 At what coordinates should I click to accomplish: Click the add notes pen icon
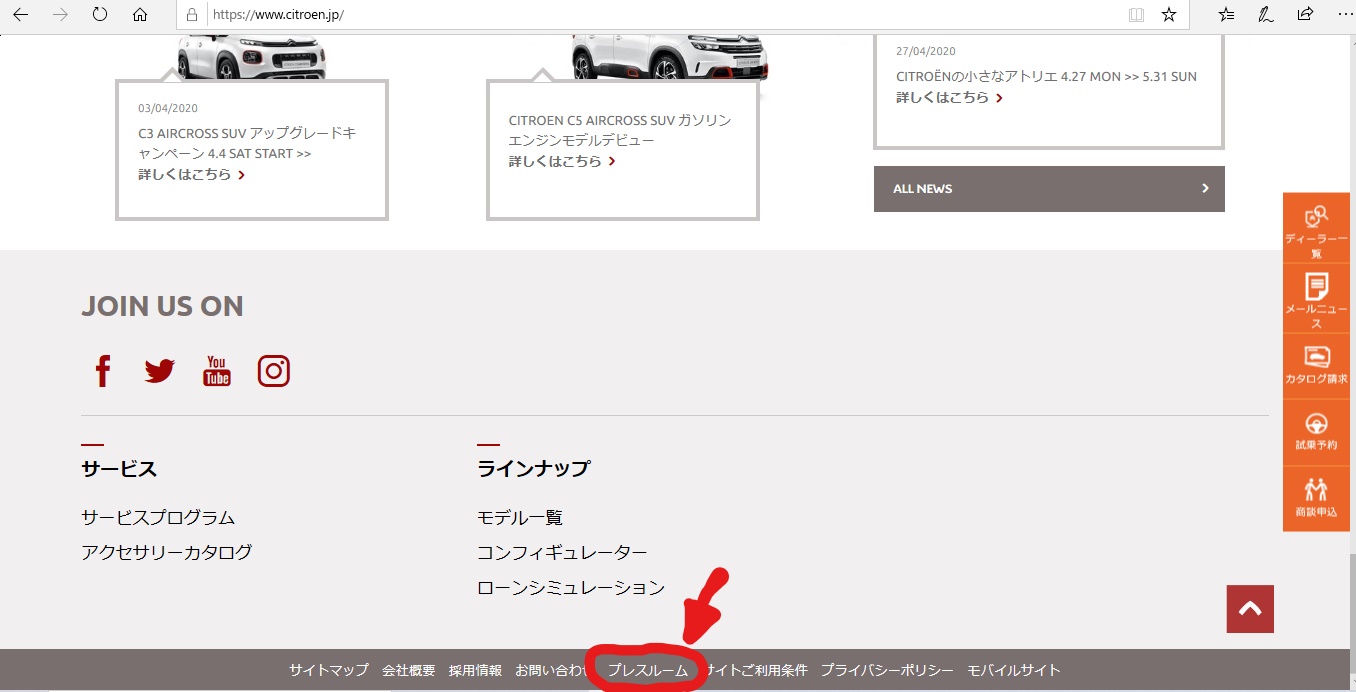click(x=1266, y=15)
